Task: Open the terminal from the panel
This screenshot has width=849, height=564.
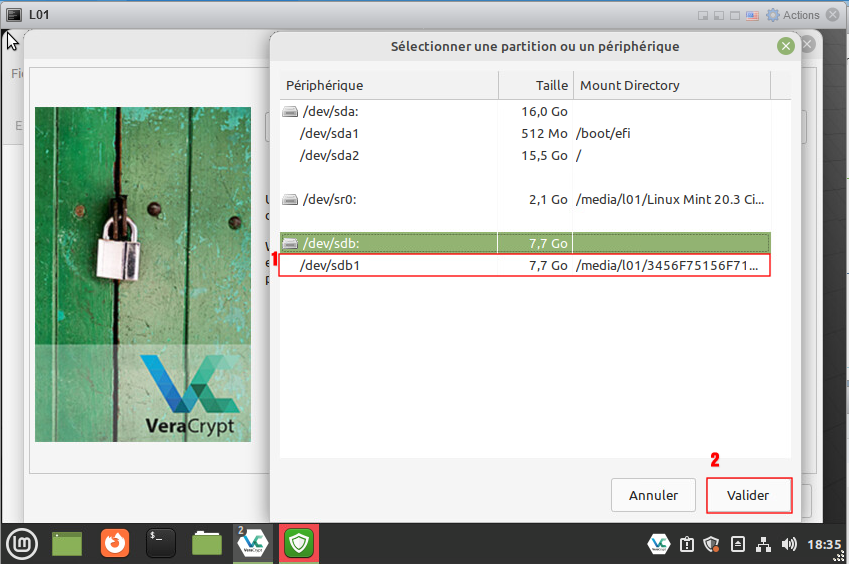Action: tap(161, 543)
